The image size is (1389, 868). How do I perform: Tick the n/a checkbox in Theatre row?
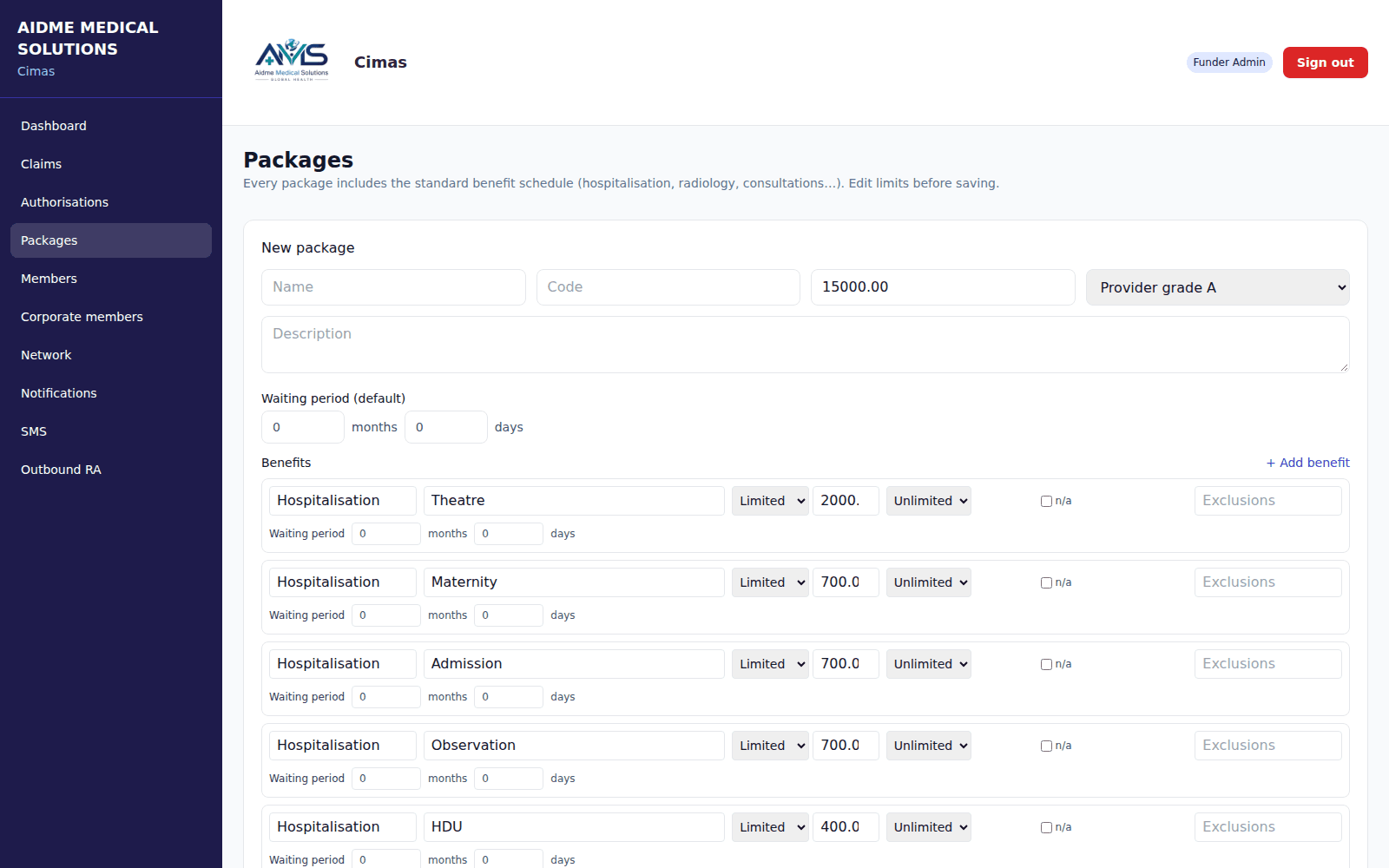click(x=1046, y=501)
